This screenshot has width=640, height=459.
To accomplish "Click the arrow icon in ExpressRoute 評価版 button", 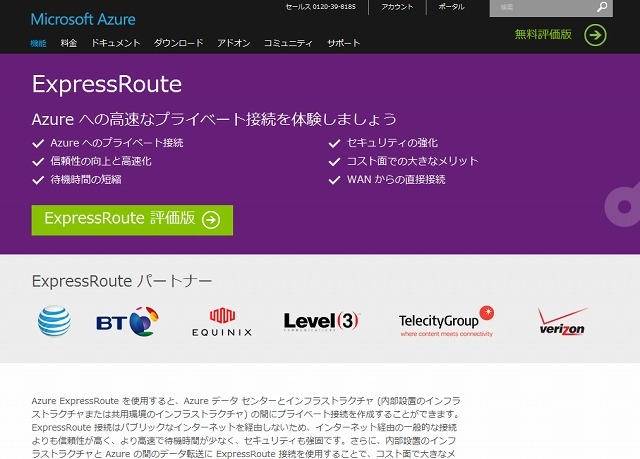I will pyautogui.click(x=211, y=220).
